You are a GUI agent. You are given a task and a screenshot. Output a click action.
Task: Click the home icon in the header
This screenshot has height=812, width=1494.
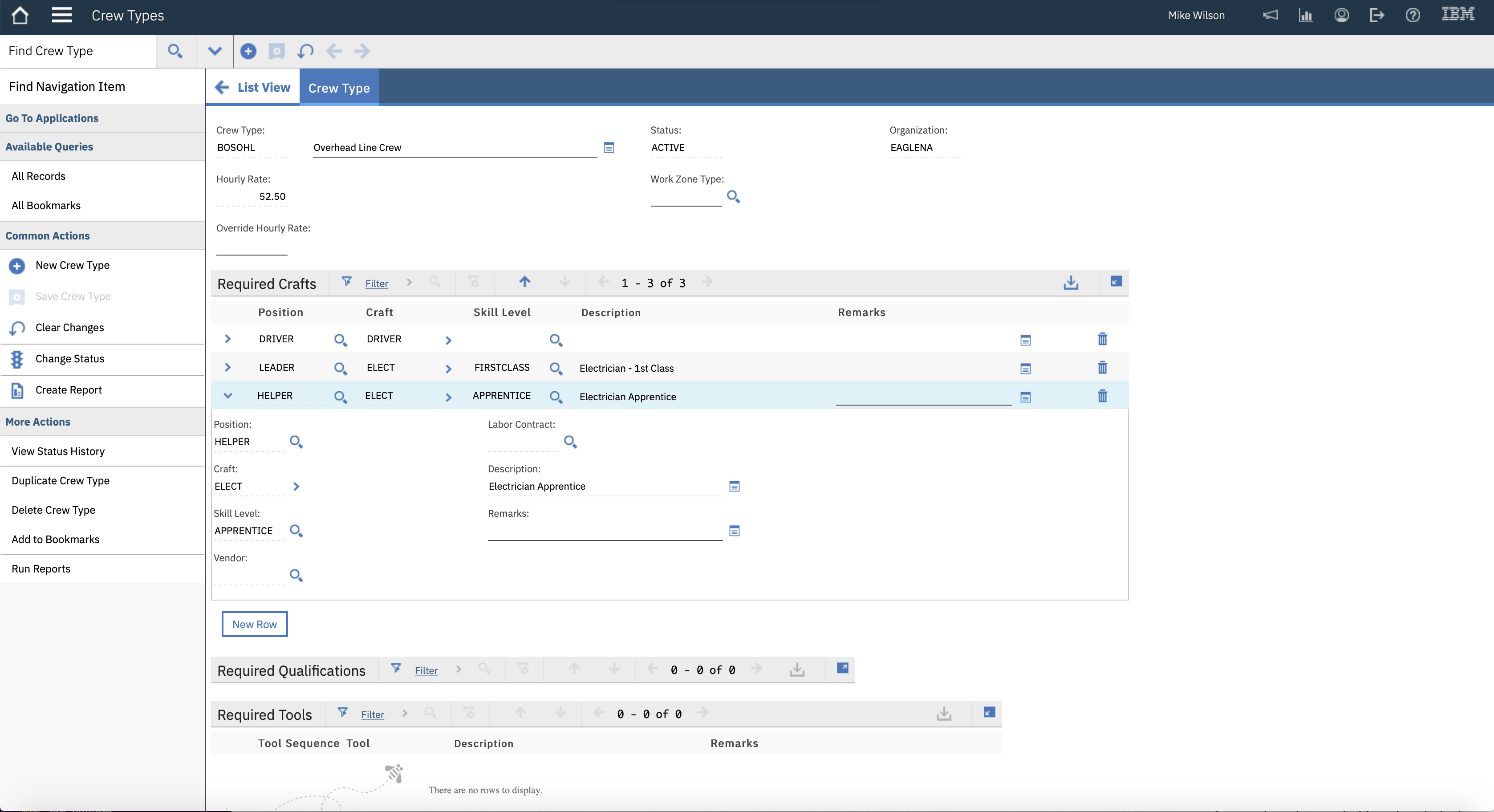(x=20, y=16)
